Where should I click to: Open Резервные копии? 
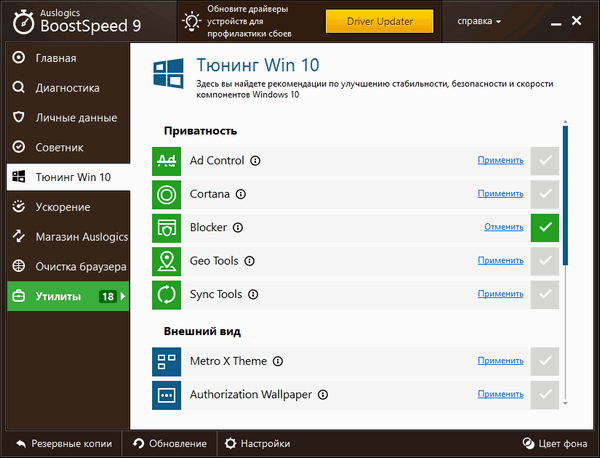pos(64,444)
